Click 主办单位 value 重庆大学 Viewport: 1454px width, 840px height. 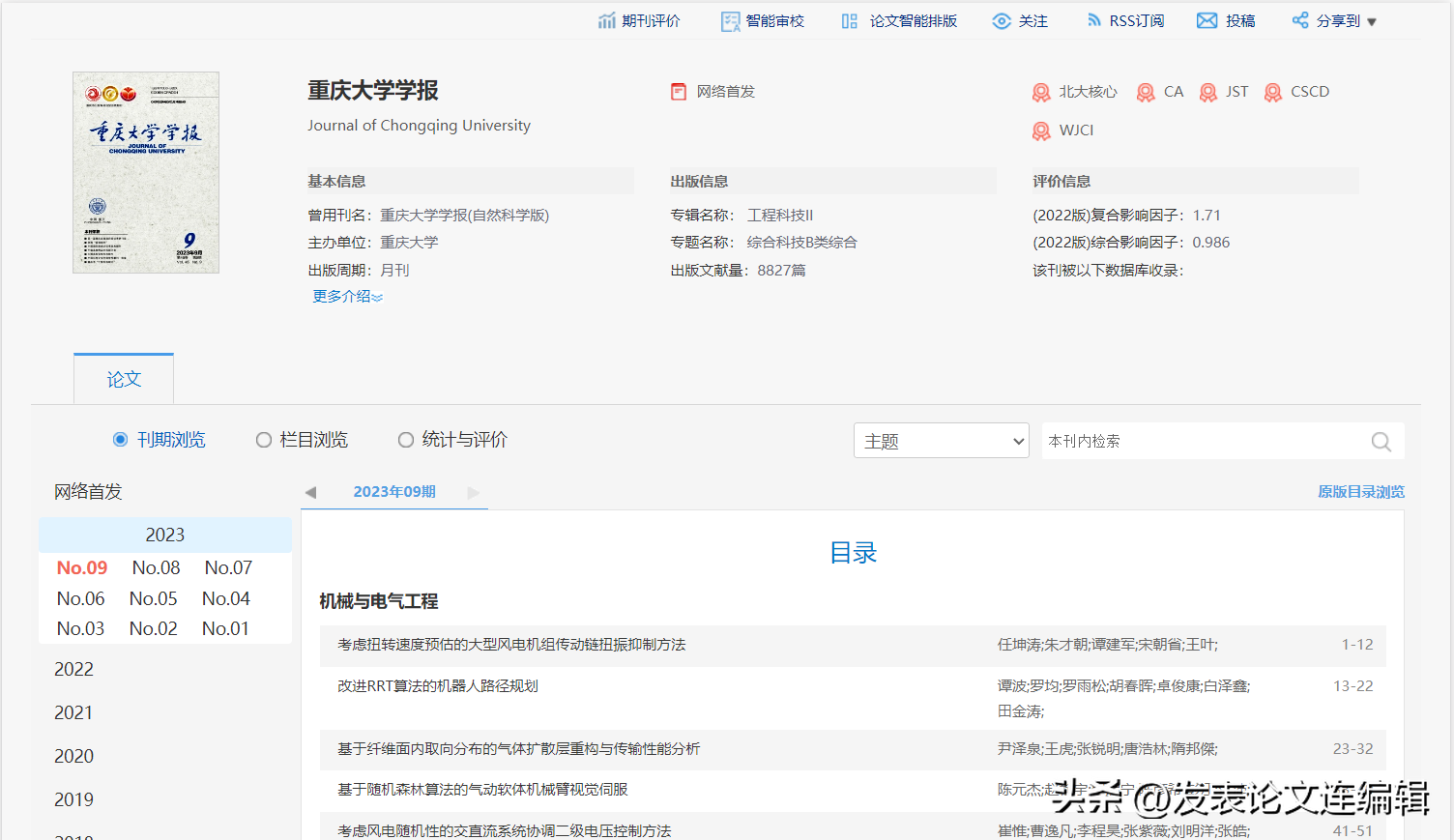(x=409, y=243)
